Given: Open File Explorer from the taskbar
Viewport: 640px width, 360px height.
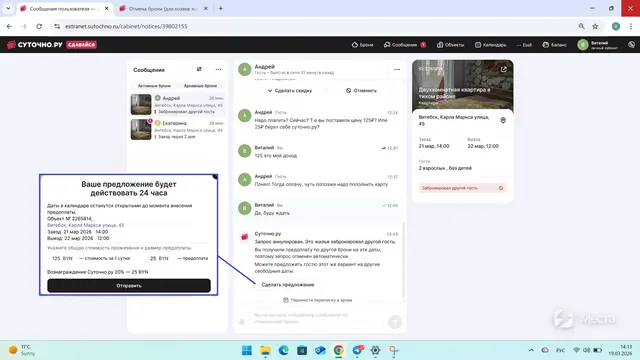Looking at the screenshot, I should (265, 350).
